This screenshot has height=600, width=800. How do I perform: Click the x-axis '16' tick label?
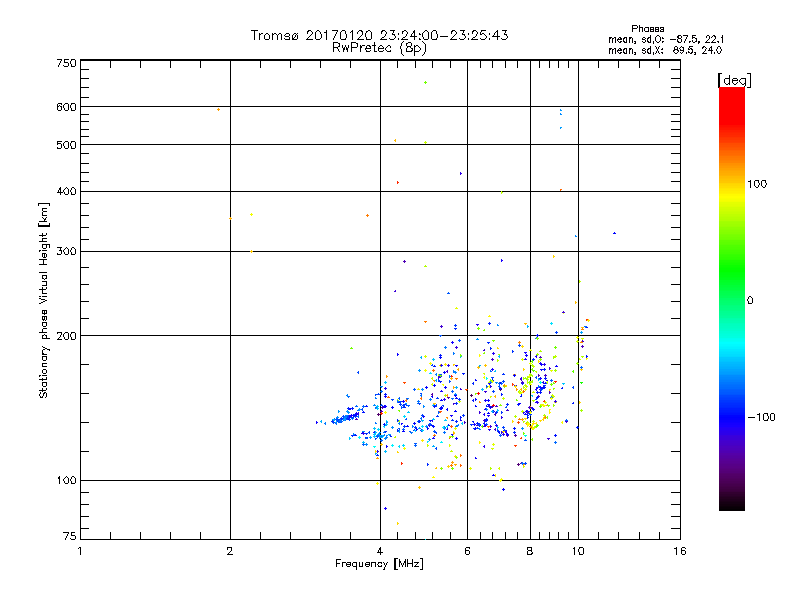coord(680,551)
